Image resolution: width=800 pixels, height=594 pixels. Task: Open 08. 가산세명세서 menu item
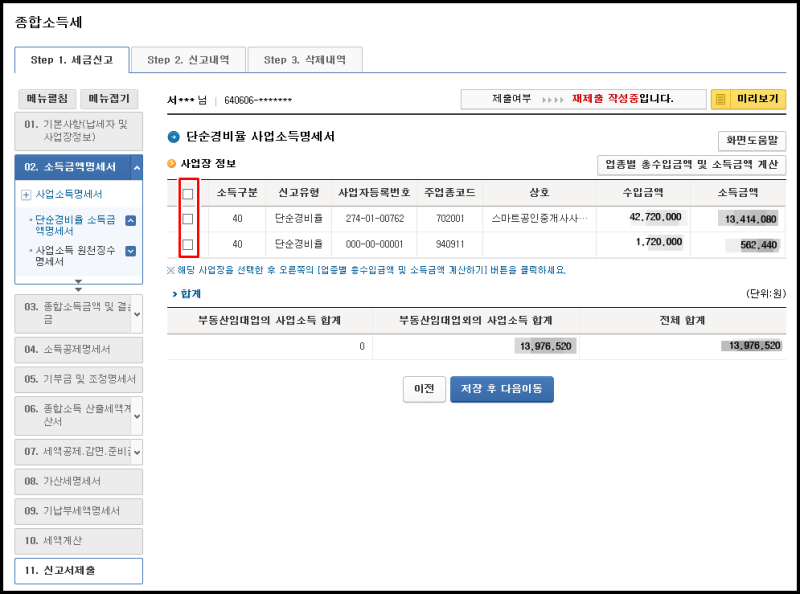[x=79, y=481]
